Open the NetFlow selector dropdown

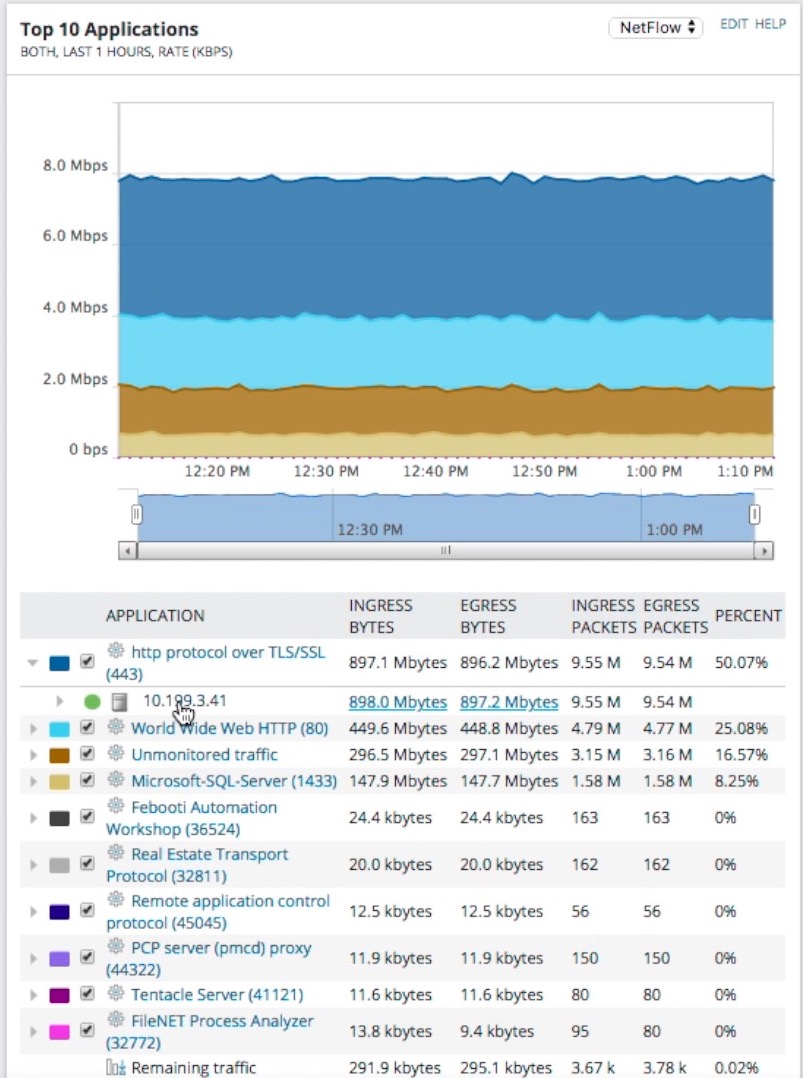coord(655,28)
